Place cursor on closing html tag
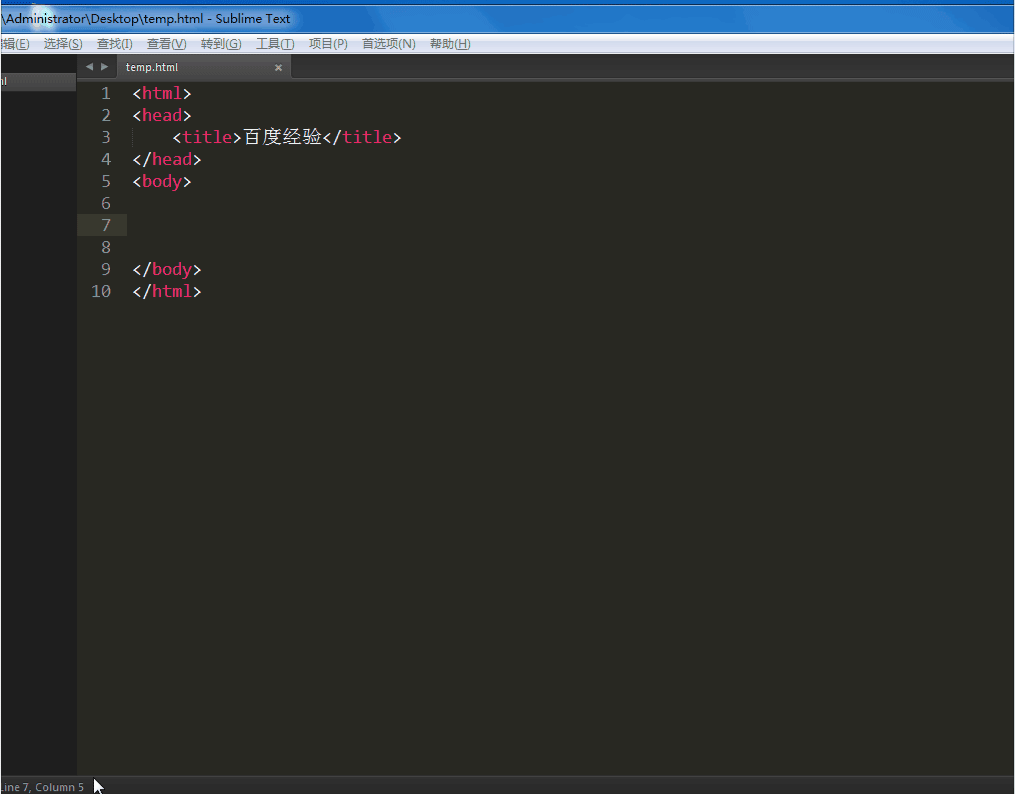 pyautogui.click(x=167, y=291)
